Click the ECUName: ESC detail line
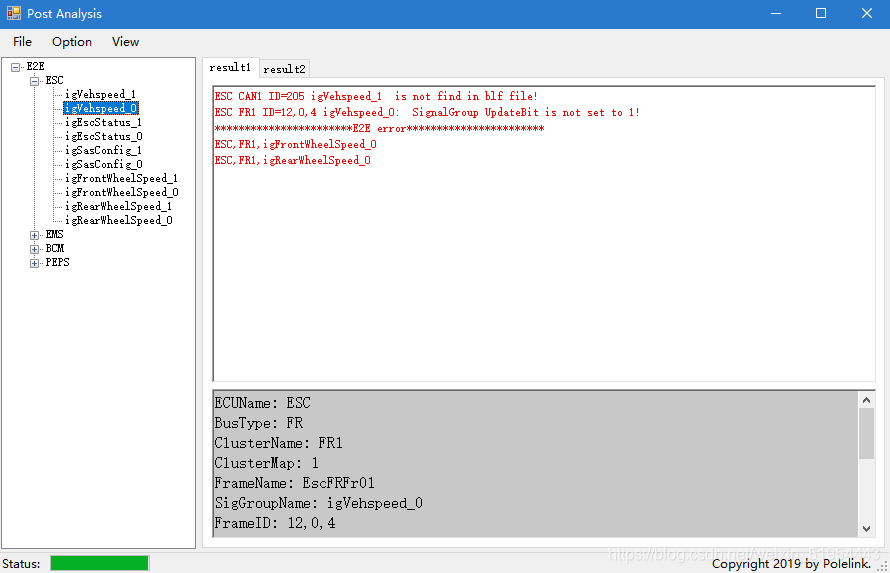The width and height of the screenshot is (890, 573). (263, 403)
